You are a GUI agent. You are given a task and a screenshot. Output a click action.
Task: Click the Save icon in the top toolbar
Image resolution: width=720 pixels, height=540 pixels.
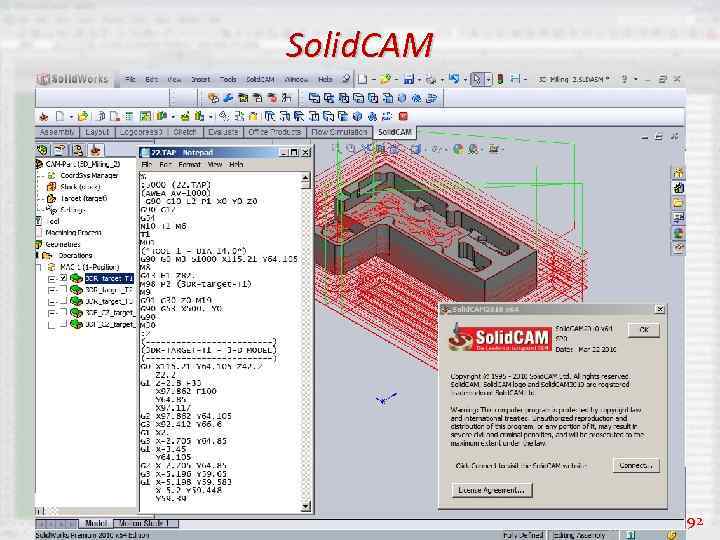click(x=409, y=79)
